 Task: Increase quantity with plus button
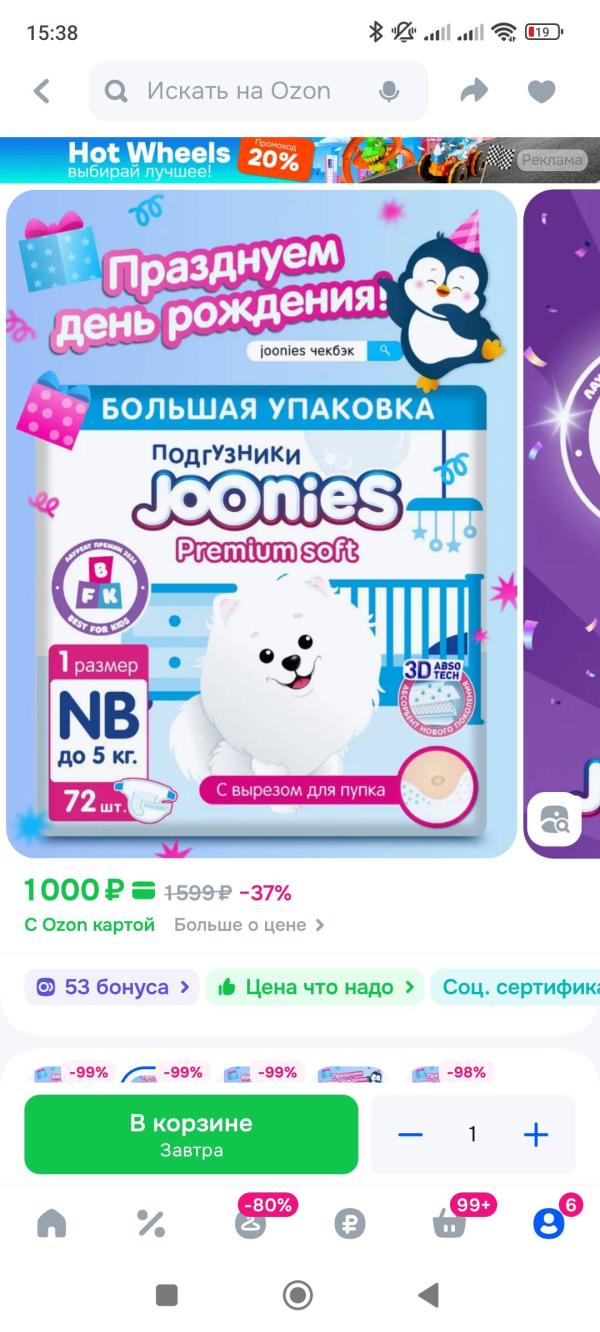click(536, 1134)
